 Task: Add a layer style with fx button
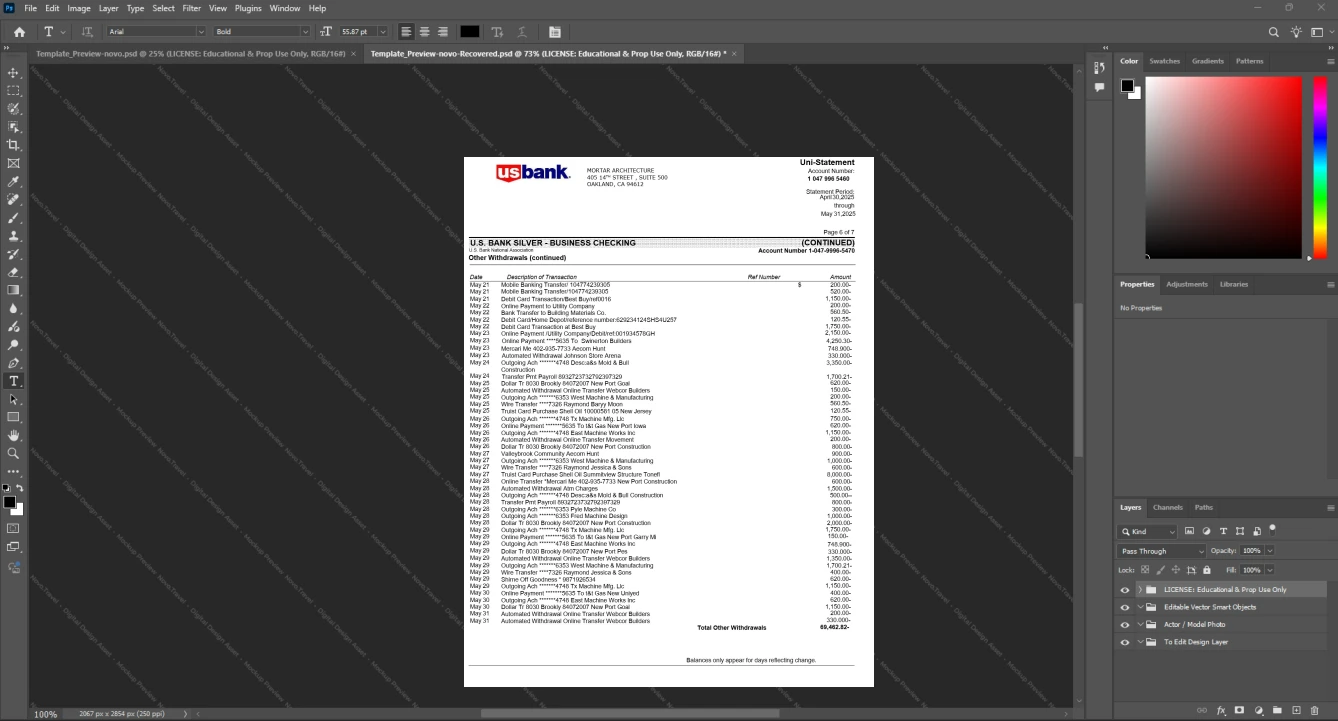tap(1221, 710)
